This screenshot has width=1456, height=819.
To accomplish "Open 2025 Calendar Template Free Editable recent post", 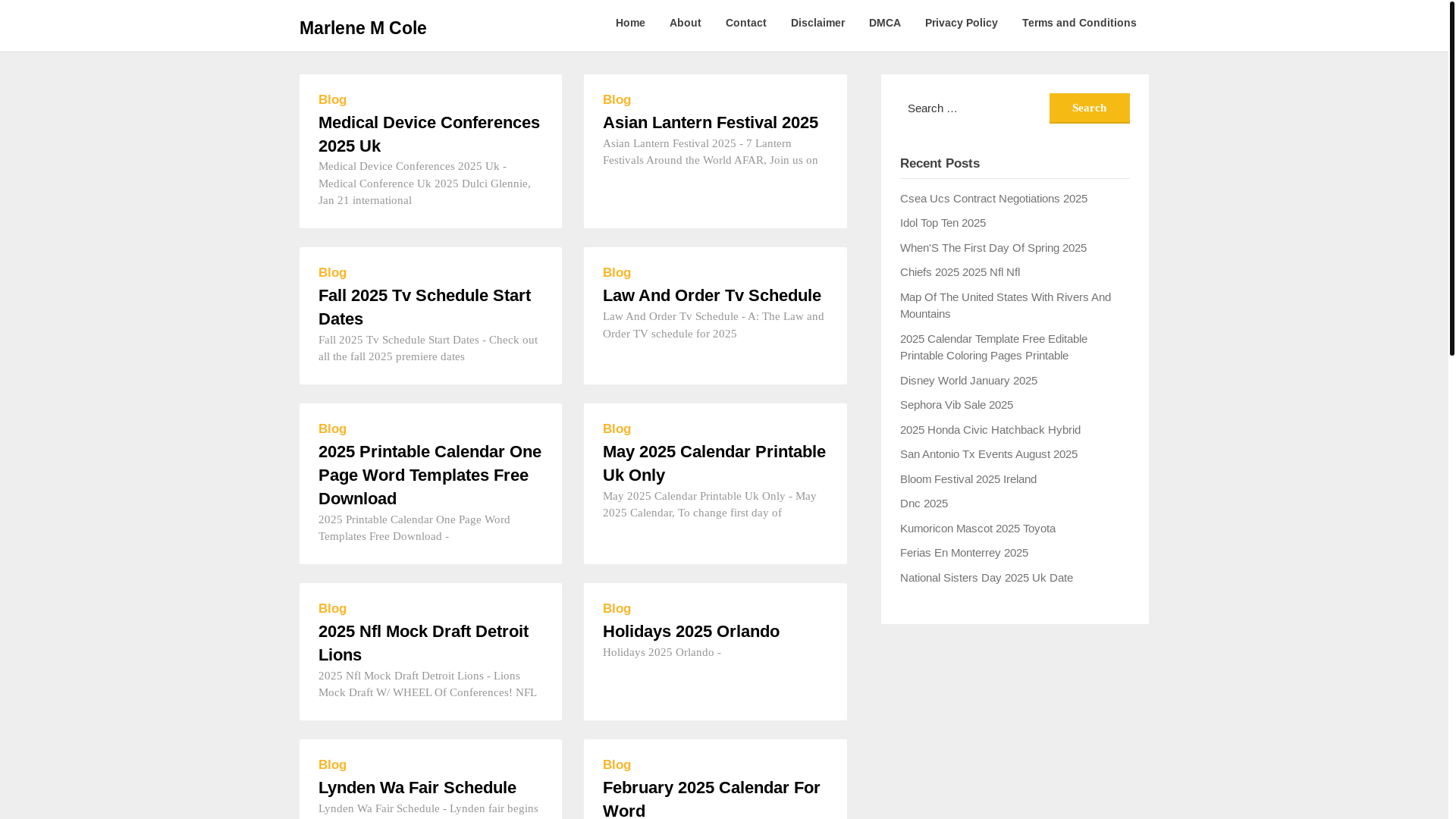I will pos(993,347).
